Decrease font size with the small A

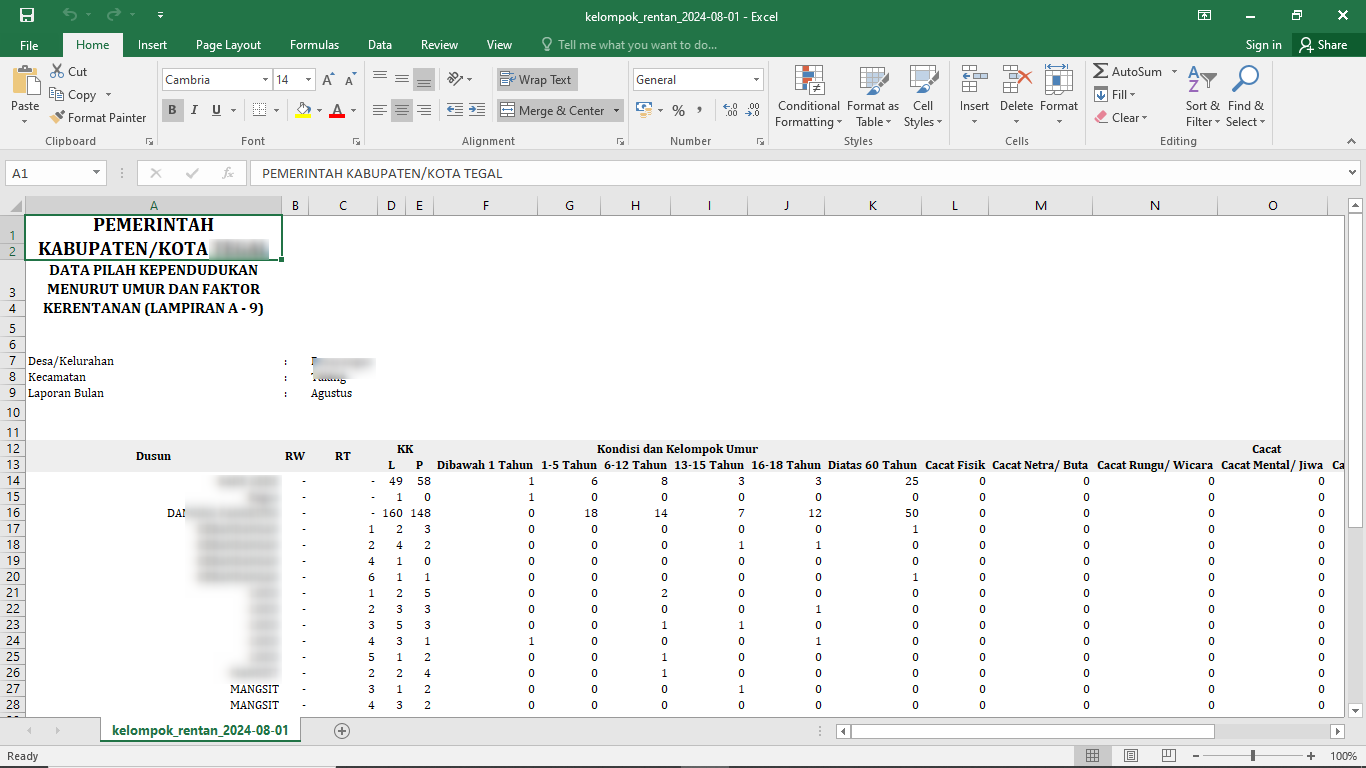tap(350, 80)
